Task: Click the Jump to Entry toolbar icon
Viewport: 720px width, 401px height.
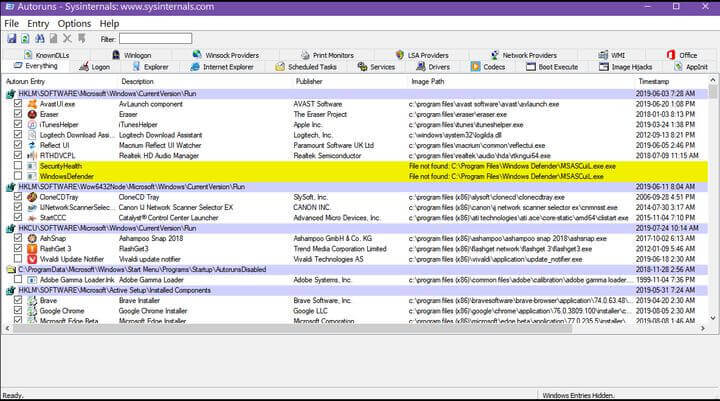Action: pos(82,39)
